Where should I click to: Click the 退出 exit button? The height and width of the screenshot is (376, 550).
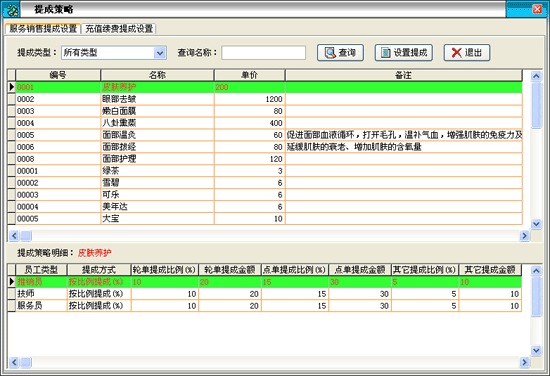click(x=467, y=53)
